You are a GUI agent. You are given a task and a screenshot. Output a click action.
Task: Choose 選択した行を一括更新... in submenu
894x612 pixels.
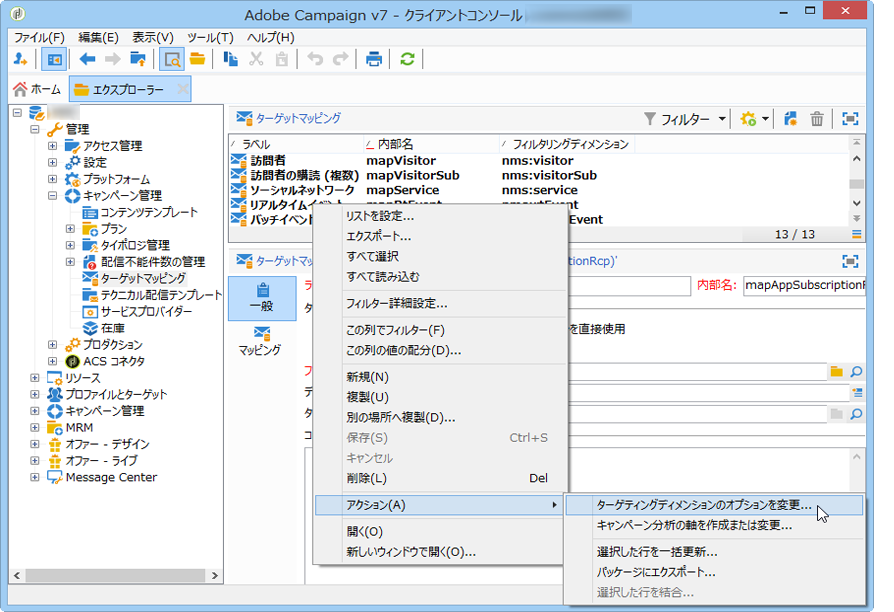(714, 552)
